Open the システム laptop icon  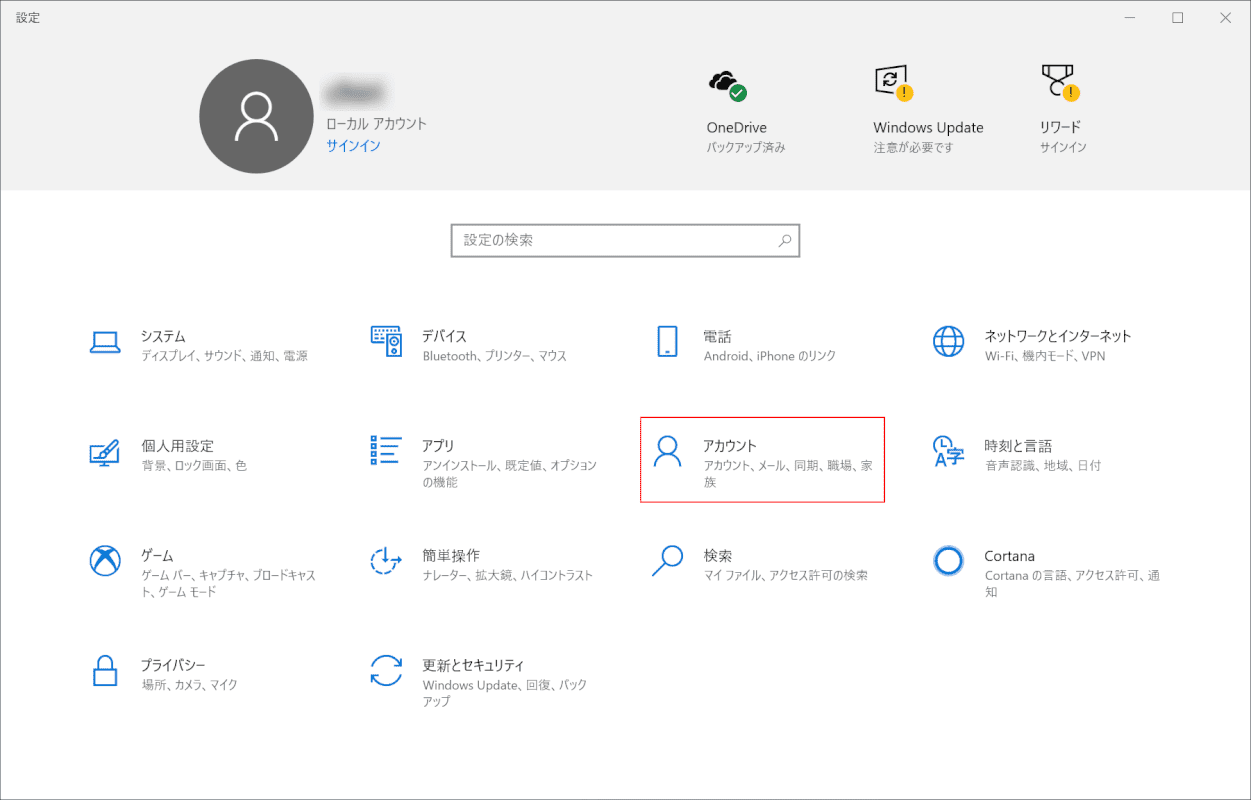tap(104, 342)
